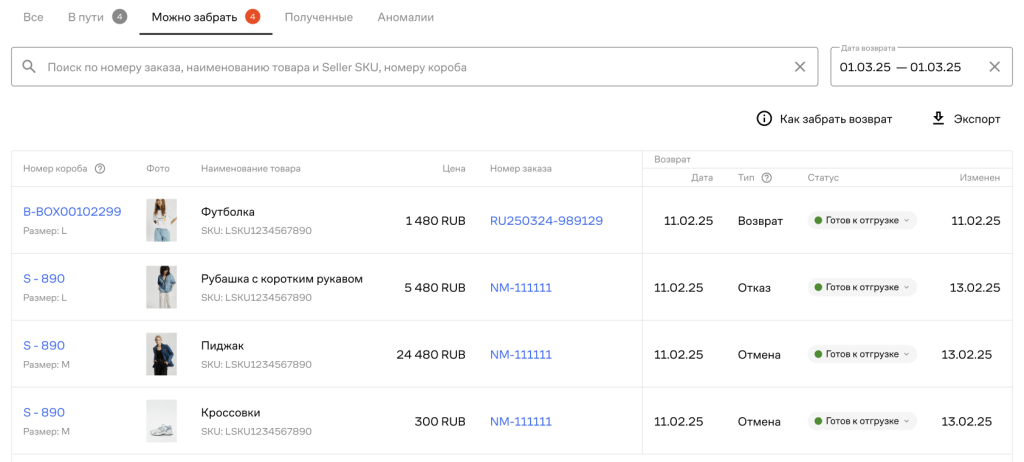The height and width of the screenshot is (462, 1024).
Task: Open order NM-111111 in Рубашка row
Action: [520, 288]
